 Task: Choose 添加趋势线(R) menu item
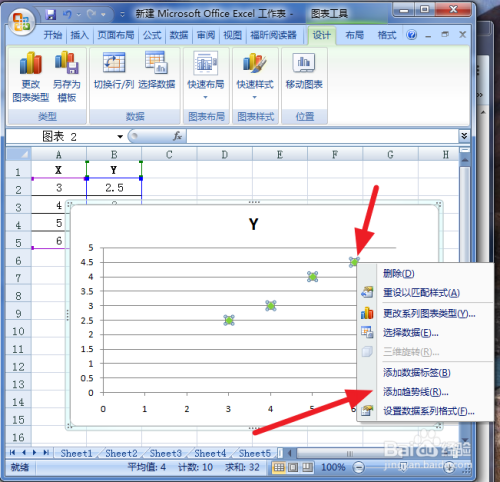[425, 392]
